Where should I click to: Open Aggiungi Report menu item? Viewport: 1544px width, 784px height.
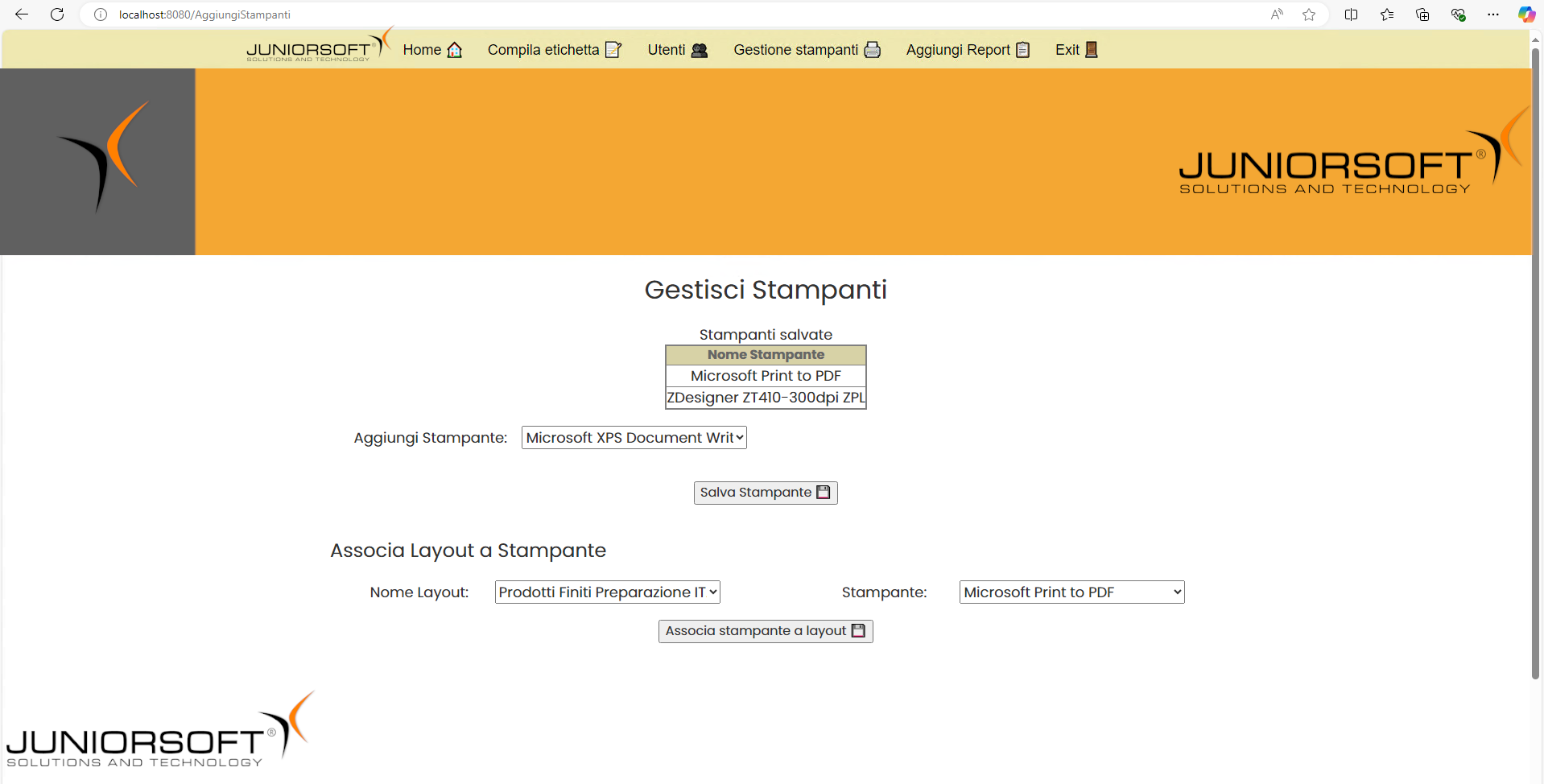968,50
